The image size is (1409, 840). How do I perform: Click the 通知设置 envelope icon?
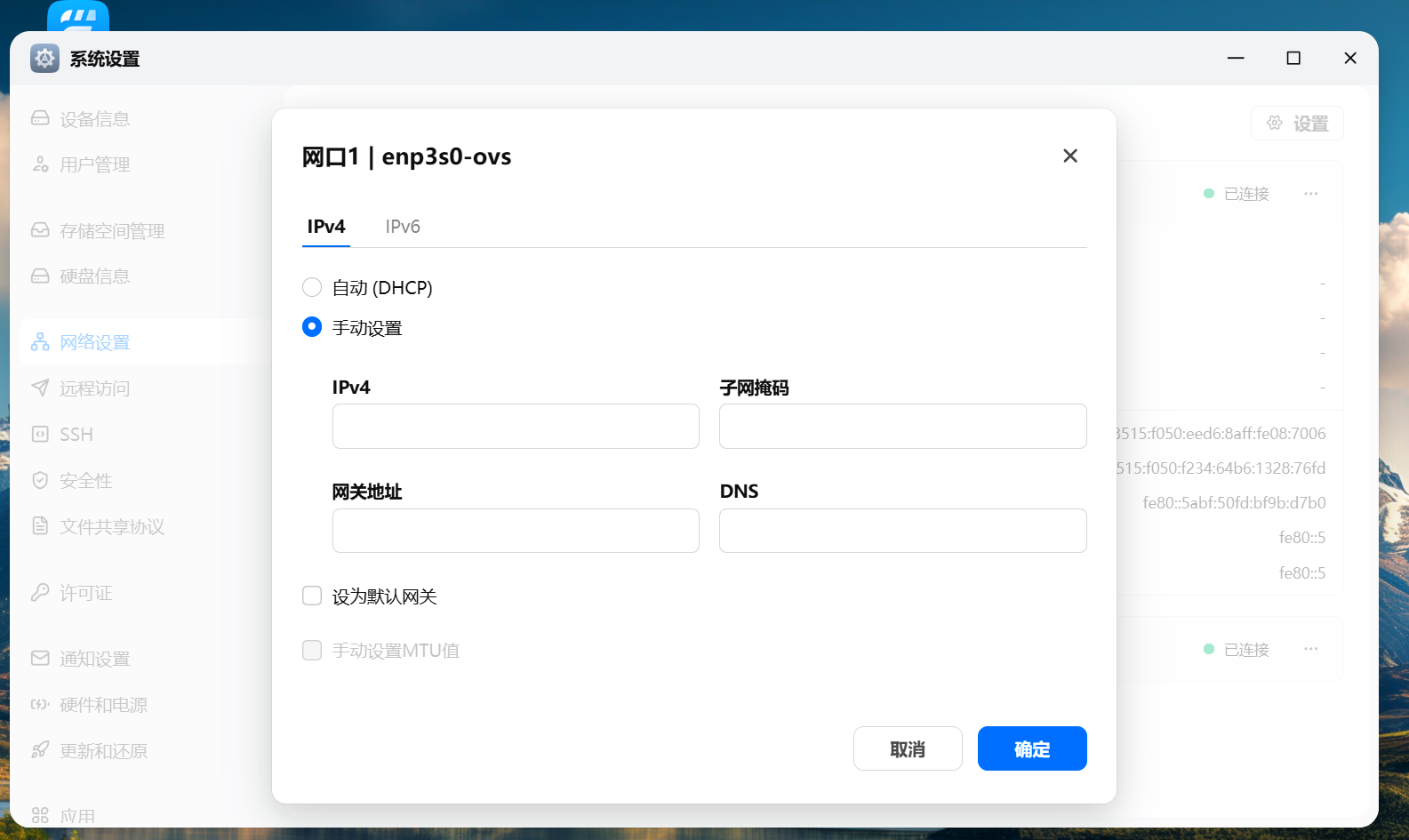click(x=40, y=658)
